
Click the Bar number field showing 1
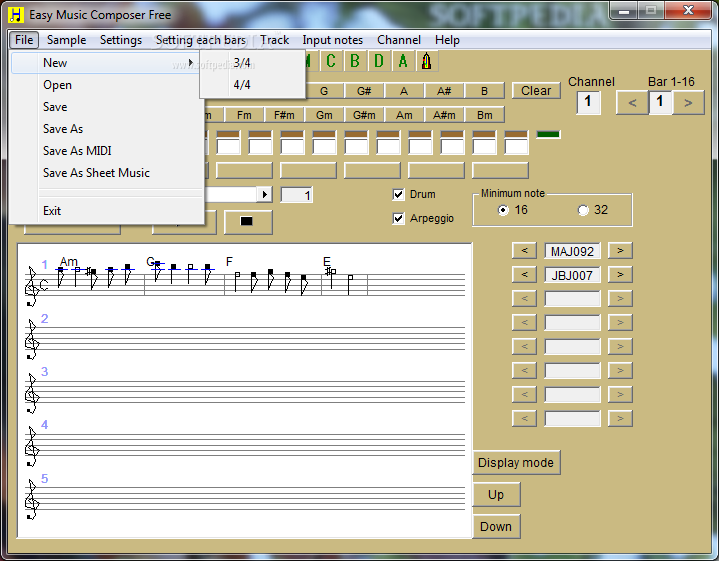660,102
